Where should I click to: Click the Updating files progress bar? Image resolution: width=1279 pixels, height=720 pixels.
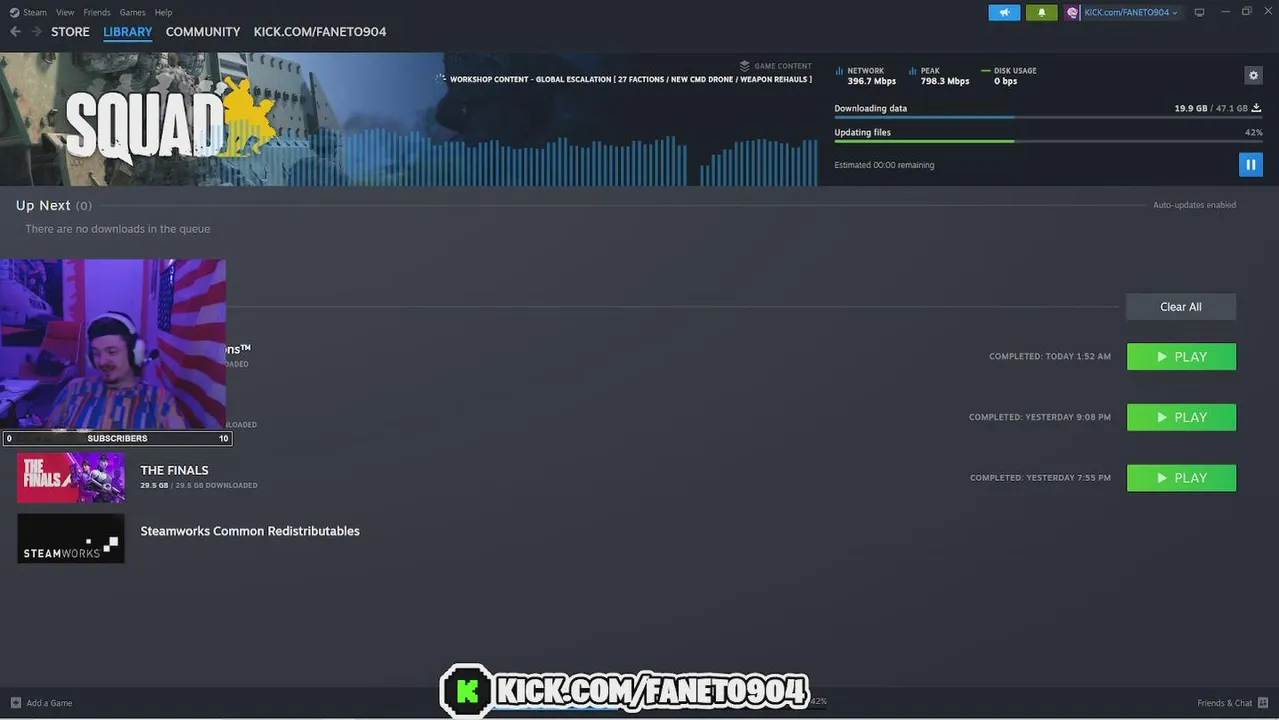pos(1048,141)
